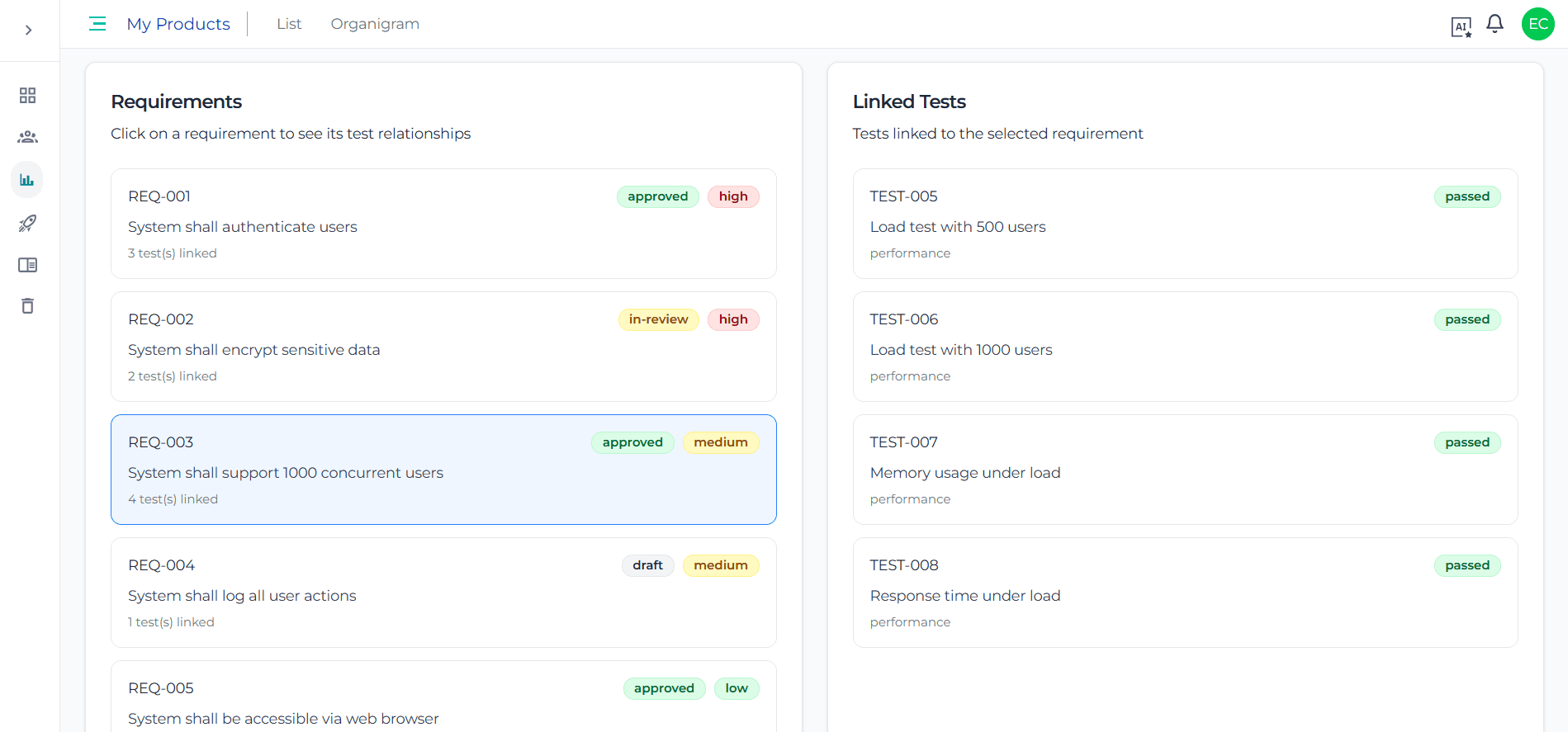Open the team members icon in sidebar
Viewport: 1568px width, 732px height.
pos(27,137)
